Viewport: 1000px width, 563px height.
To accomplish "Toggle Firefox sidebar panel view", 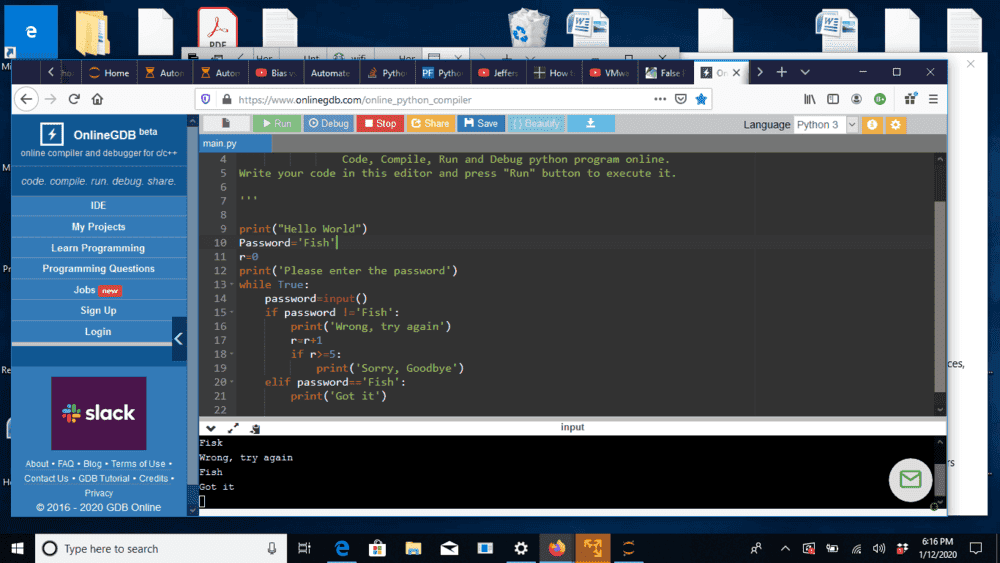I will tap(833, 99).
